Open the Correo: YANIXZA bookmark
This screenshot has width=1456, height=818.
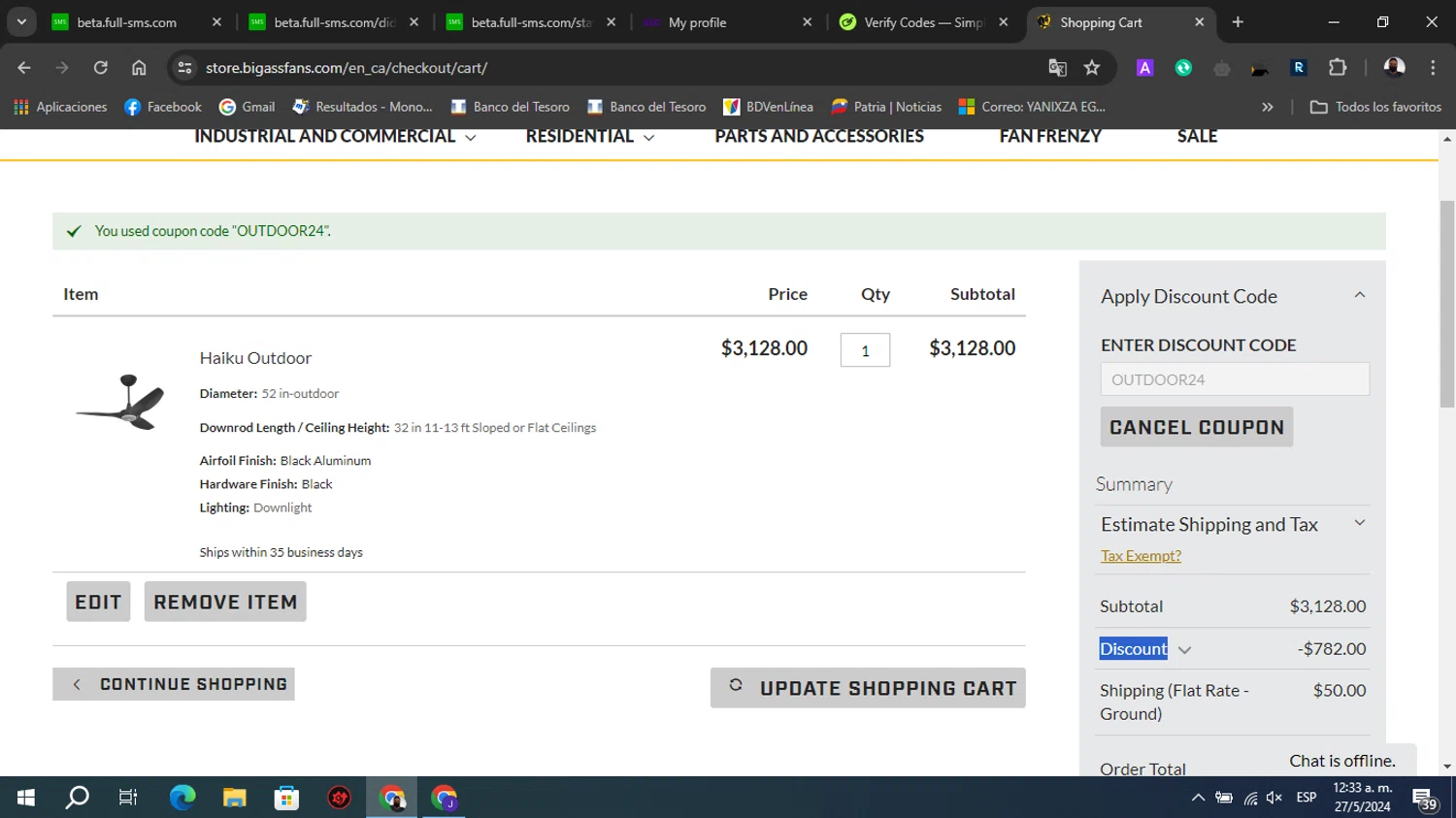[1032, 107]
